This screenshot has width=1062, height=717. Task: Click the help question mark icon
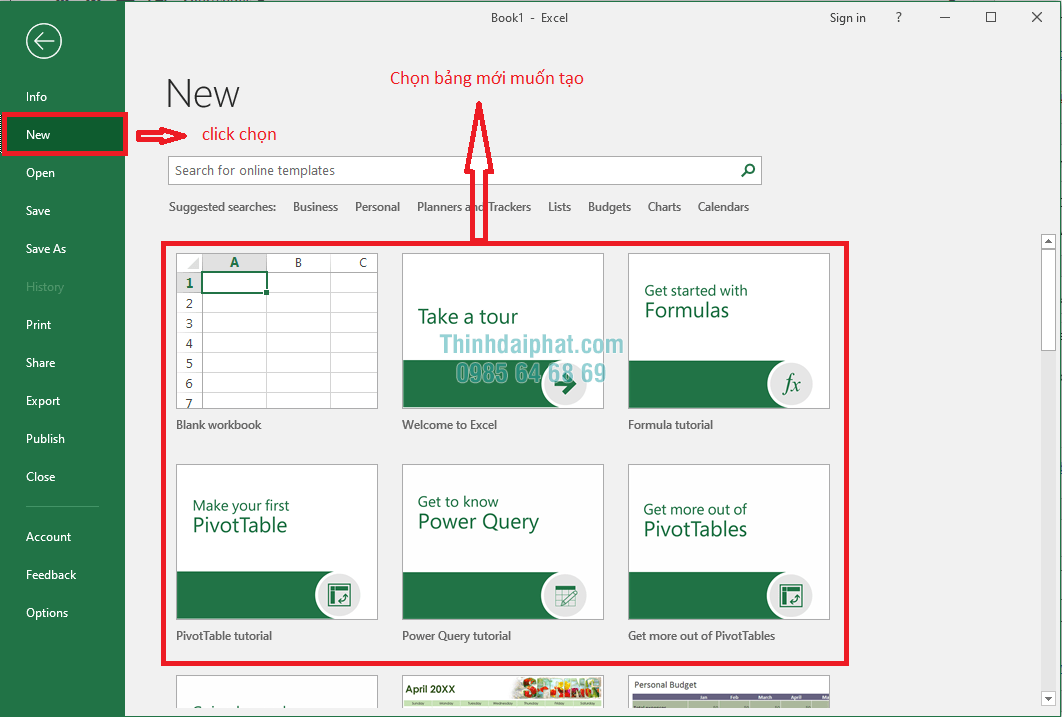coord(899,18)
